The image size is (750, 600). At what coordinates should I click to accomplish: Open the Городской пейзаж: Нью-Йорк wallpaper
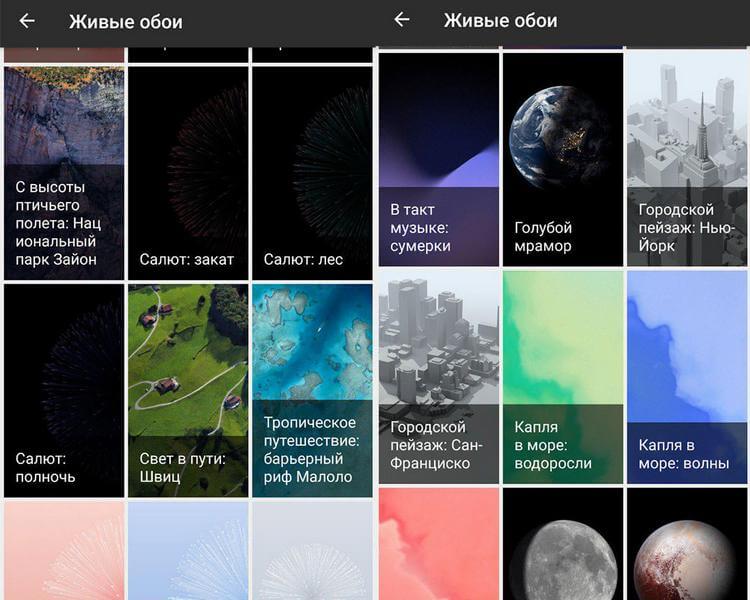[687, 159]
